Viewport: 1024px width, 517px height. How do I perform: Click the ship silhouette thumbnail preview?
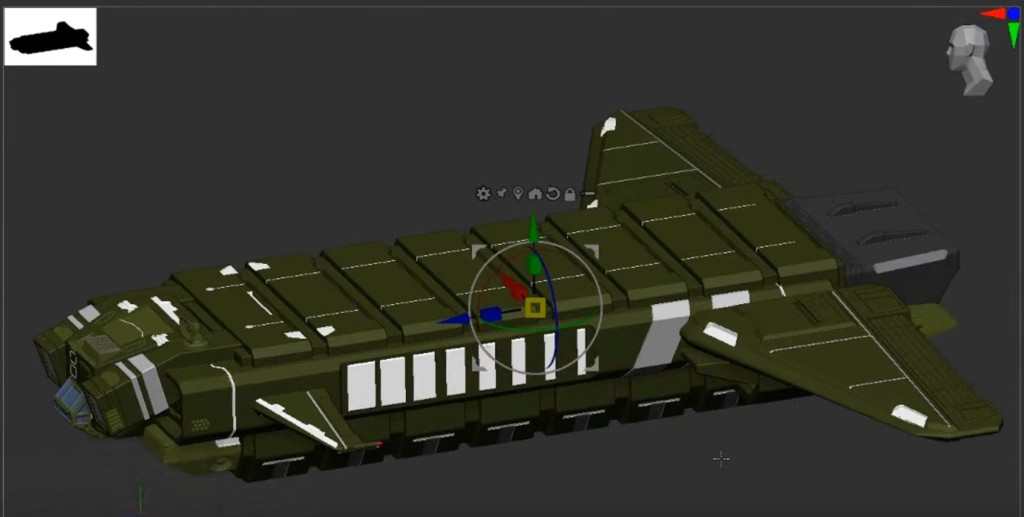(50, 37)
